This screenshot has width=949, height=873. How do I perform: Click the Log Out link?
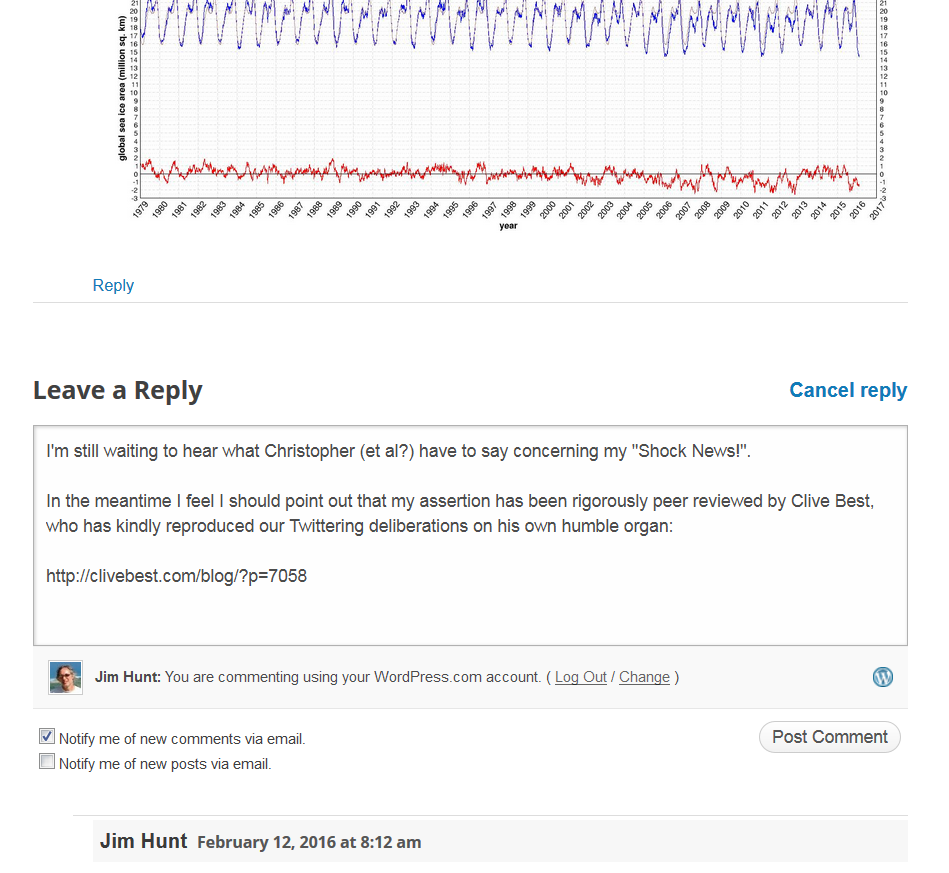pos(580,677)
